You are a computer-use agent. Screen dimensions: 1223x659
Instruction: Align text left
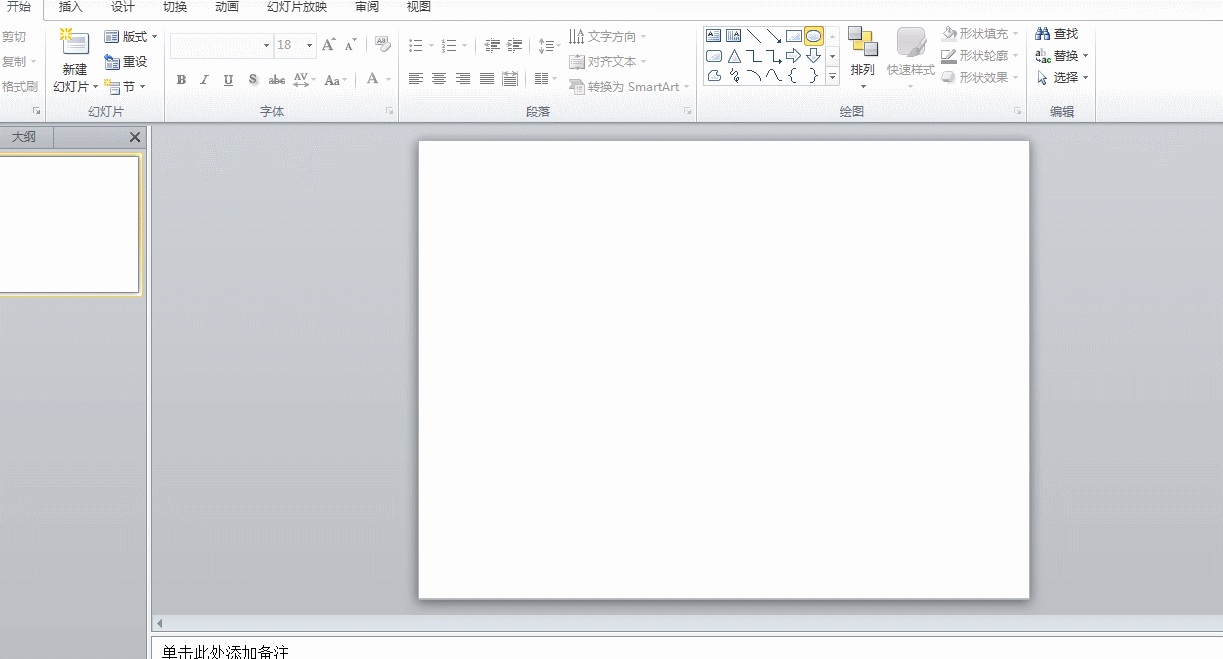click(x=415, y=79)
